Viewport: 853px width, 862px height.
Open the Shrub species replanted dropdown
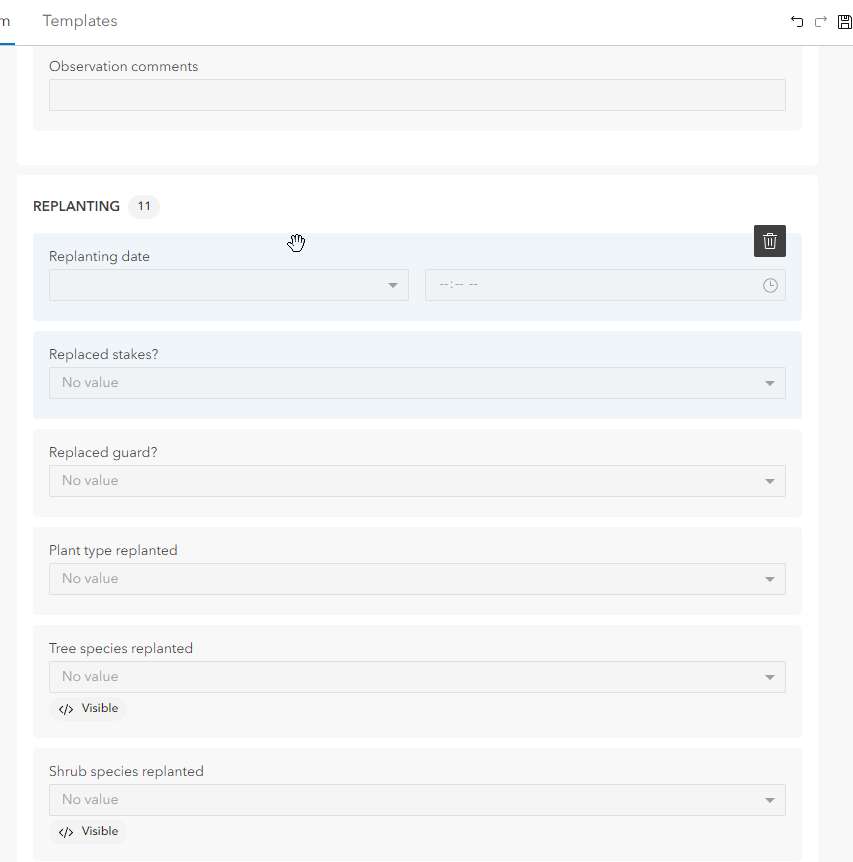point(769,800)
